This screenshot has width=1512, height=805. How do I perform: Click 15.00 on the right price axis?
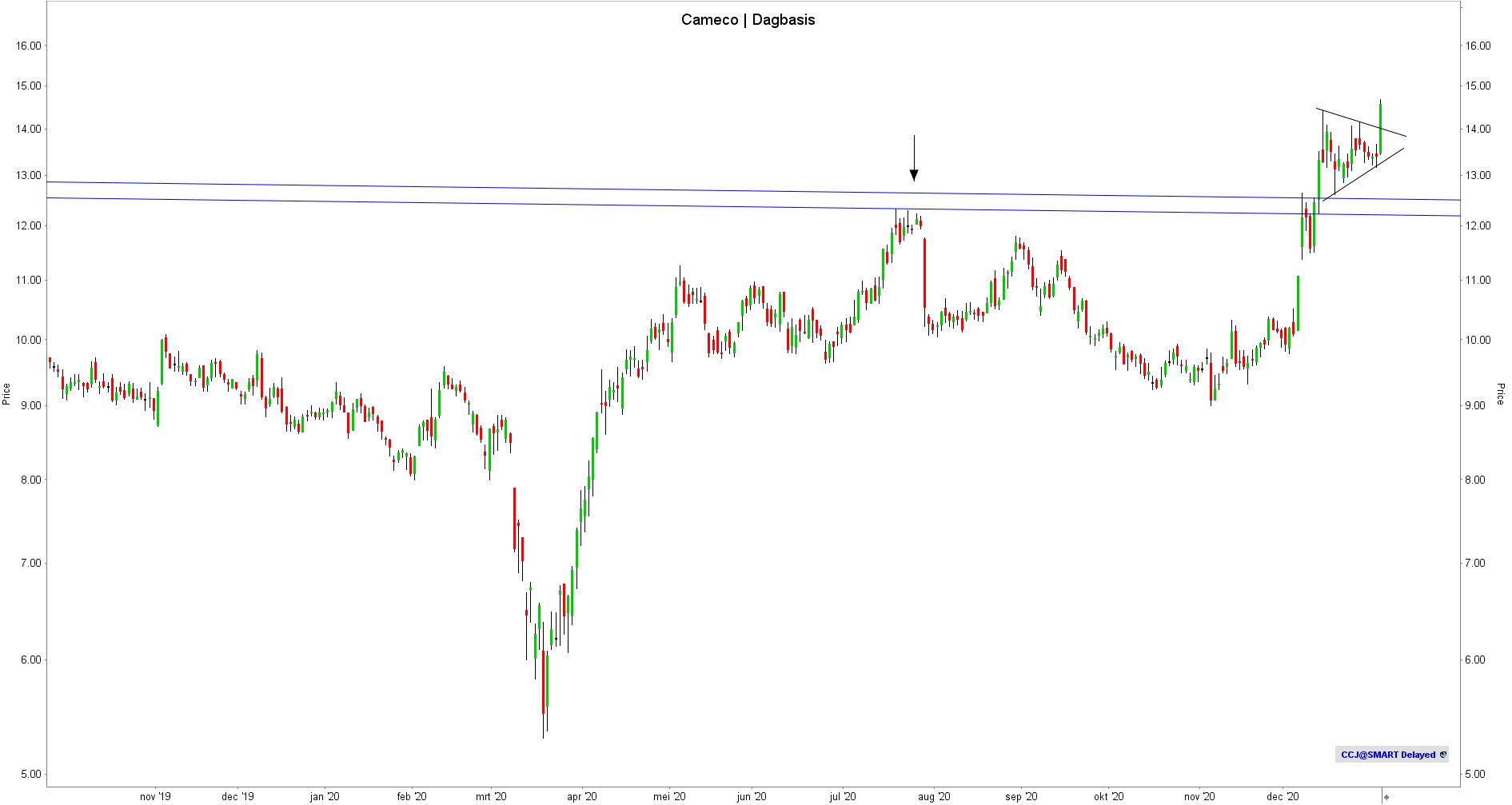coord(1478,86)
